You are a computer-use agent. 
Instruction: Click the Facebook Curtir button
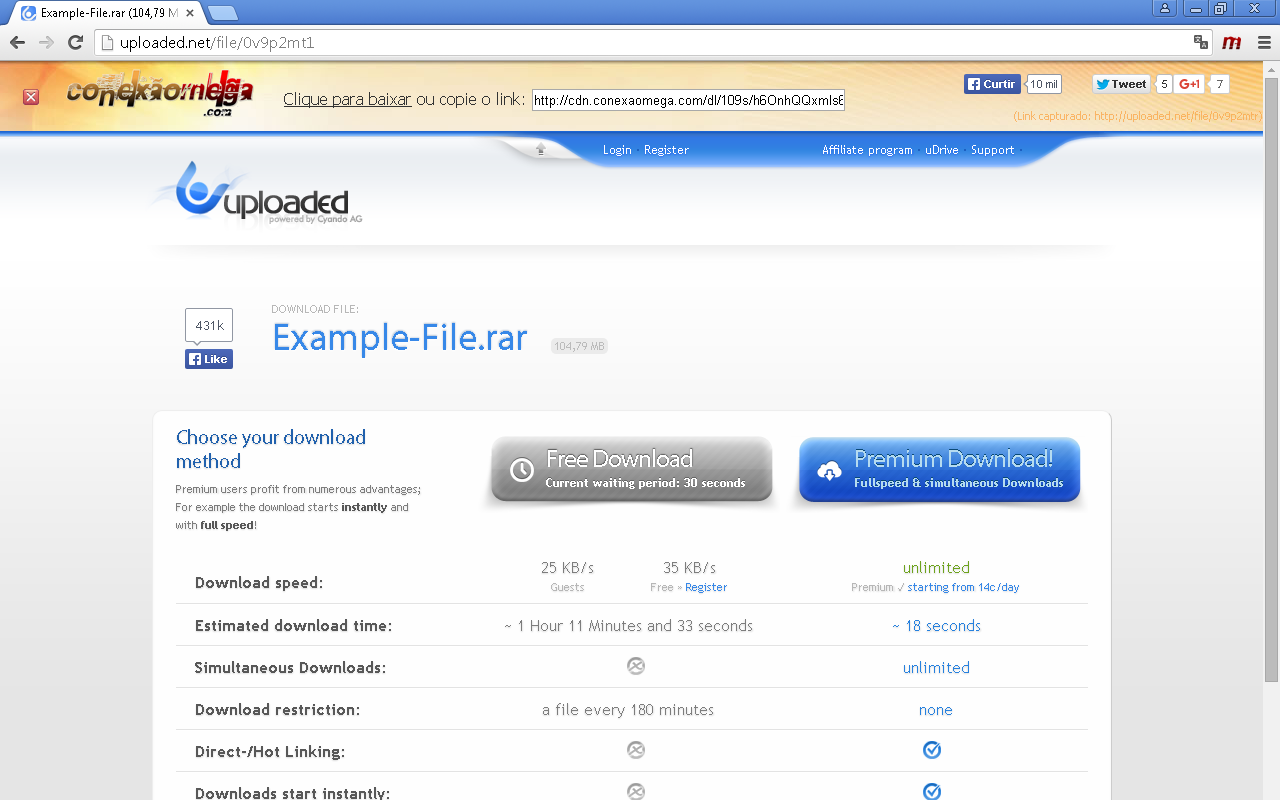coord(992,84)
